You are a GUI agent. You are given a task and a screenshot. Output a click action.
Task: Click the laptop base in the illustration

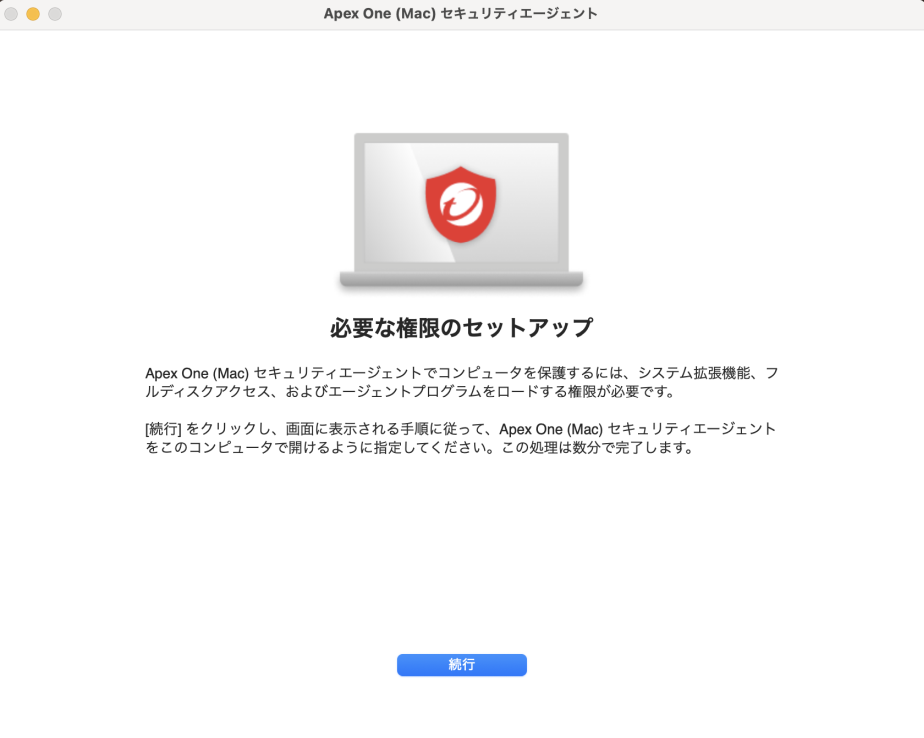(461, 279)
